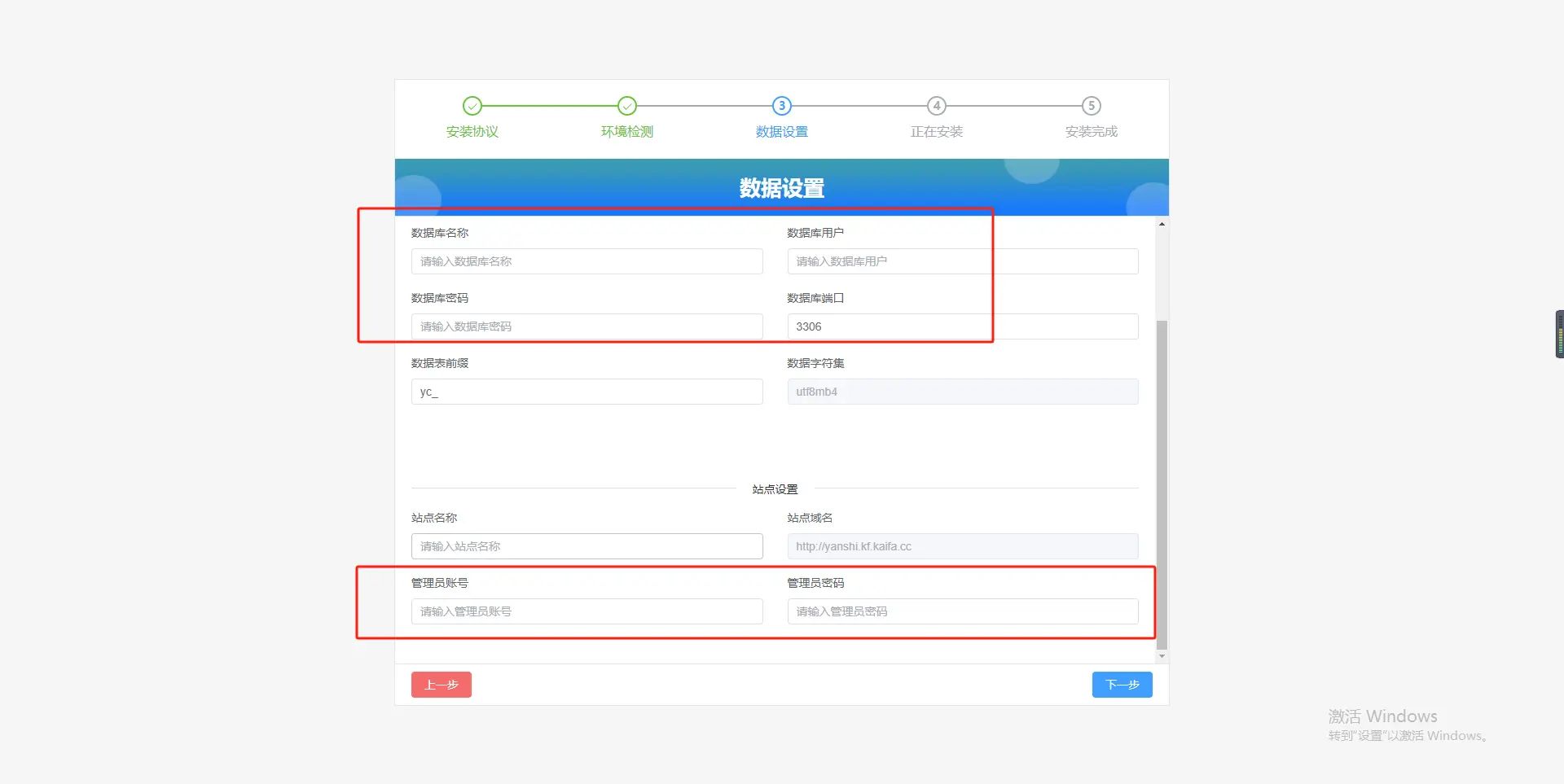1564x784 pixels.
Task: Click the 站点名称 label
Action: [434, 518]
